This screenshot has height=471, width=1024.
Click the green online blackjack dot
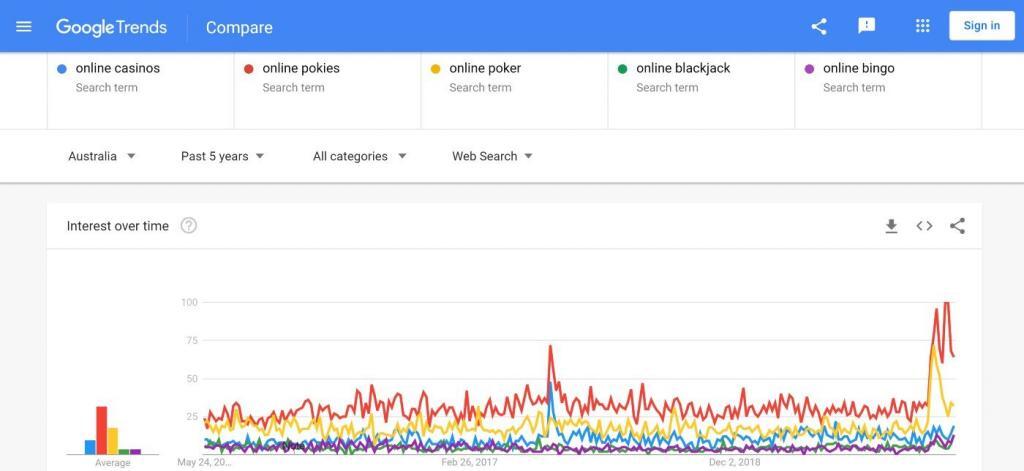pyautogui.click(x=622, y=69)
